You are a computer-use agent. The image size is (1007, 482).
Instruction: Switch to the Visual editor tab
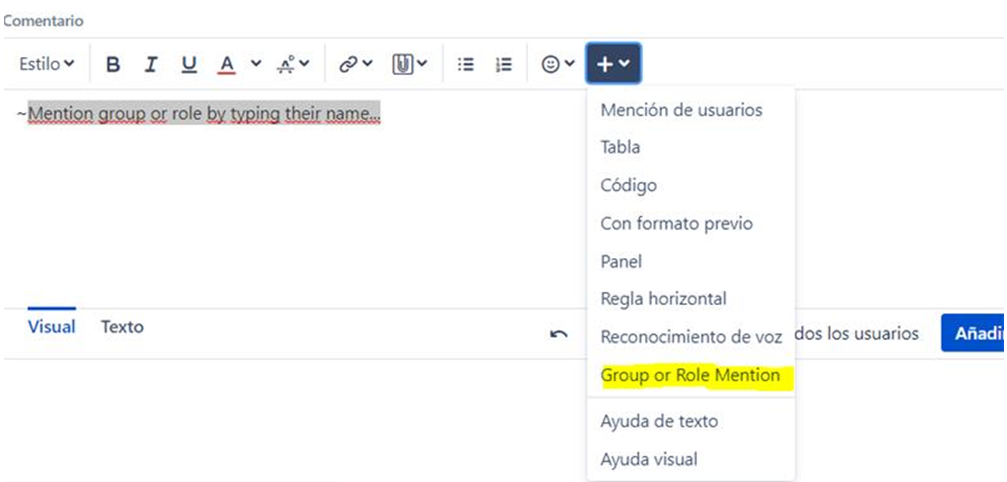[51, 327]
